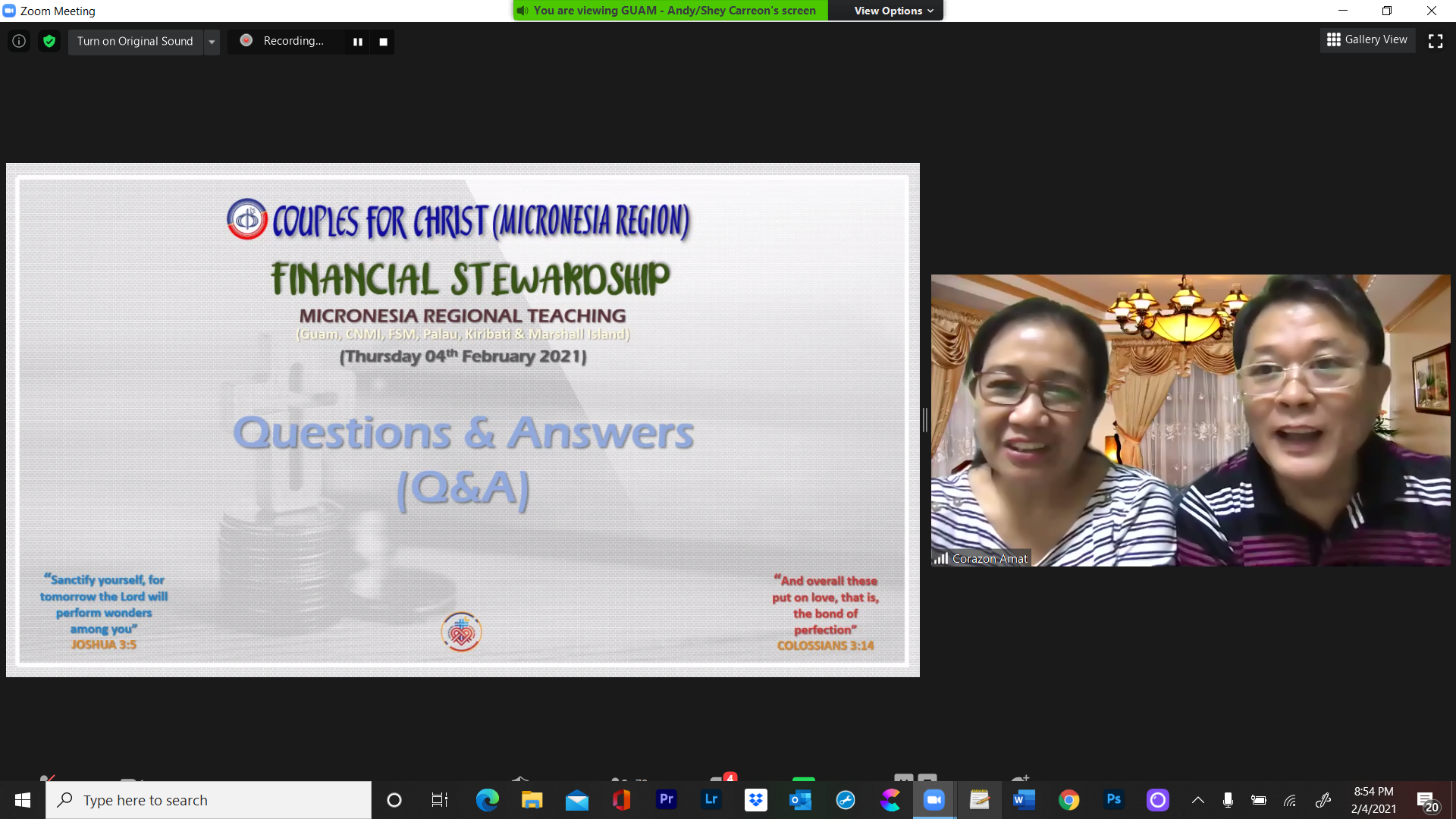This screenshot has height=819, width=1456.
Task: Expand the Original Sound dropdown arrow
Action: [212, 41]
